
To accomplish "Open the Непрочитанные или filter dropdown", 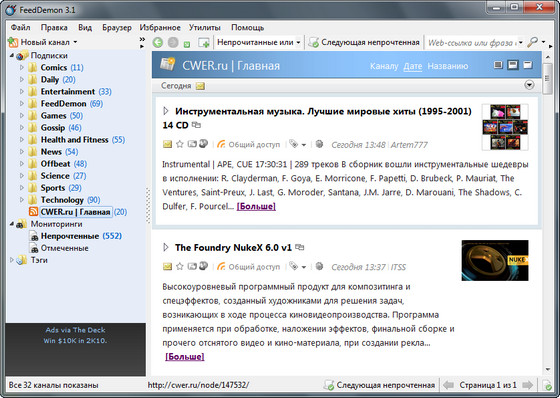I will [259, 42].
